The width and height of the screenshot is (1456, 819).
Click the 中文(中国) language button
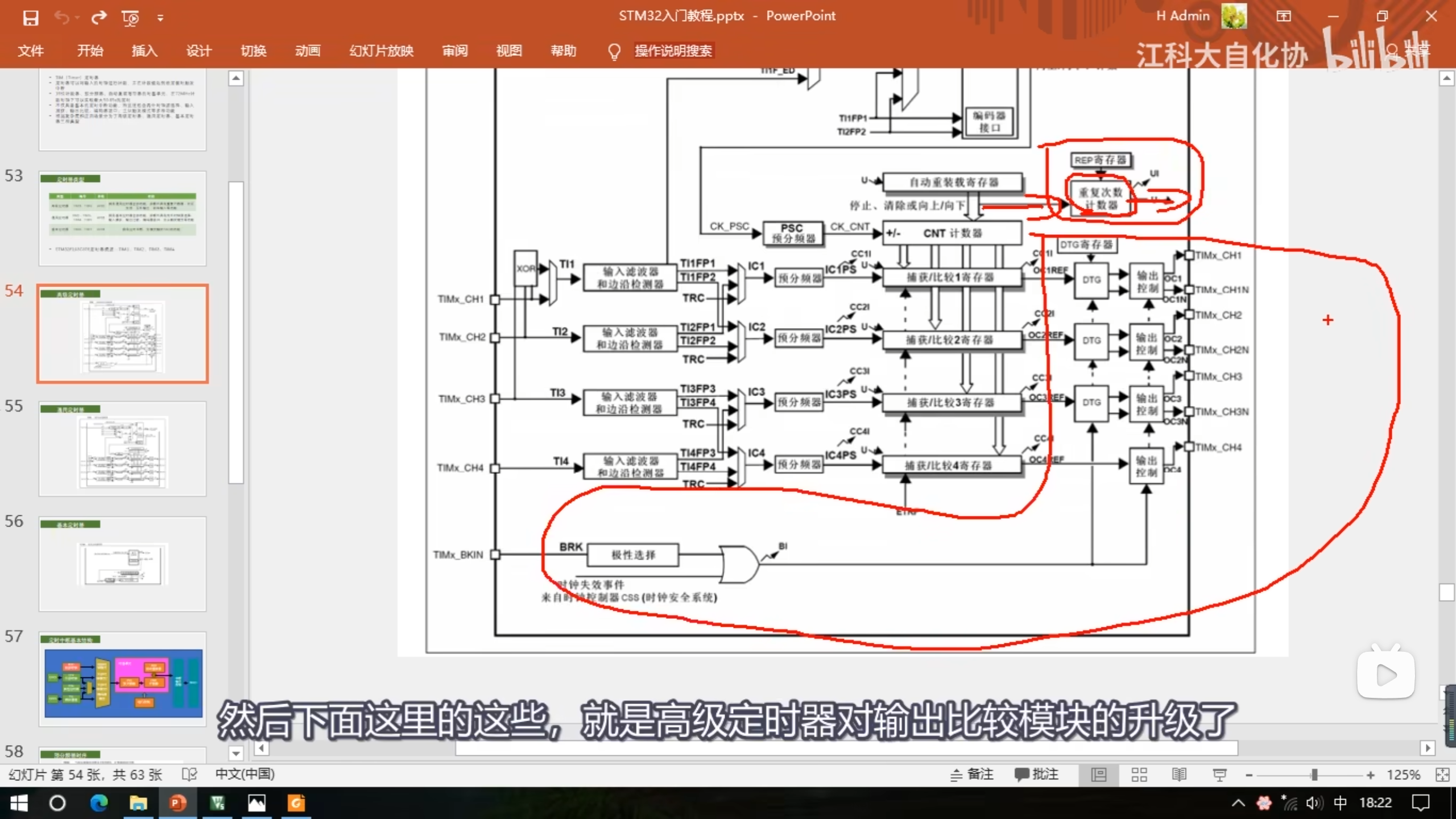245,775
